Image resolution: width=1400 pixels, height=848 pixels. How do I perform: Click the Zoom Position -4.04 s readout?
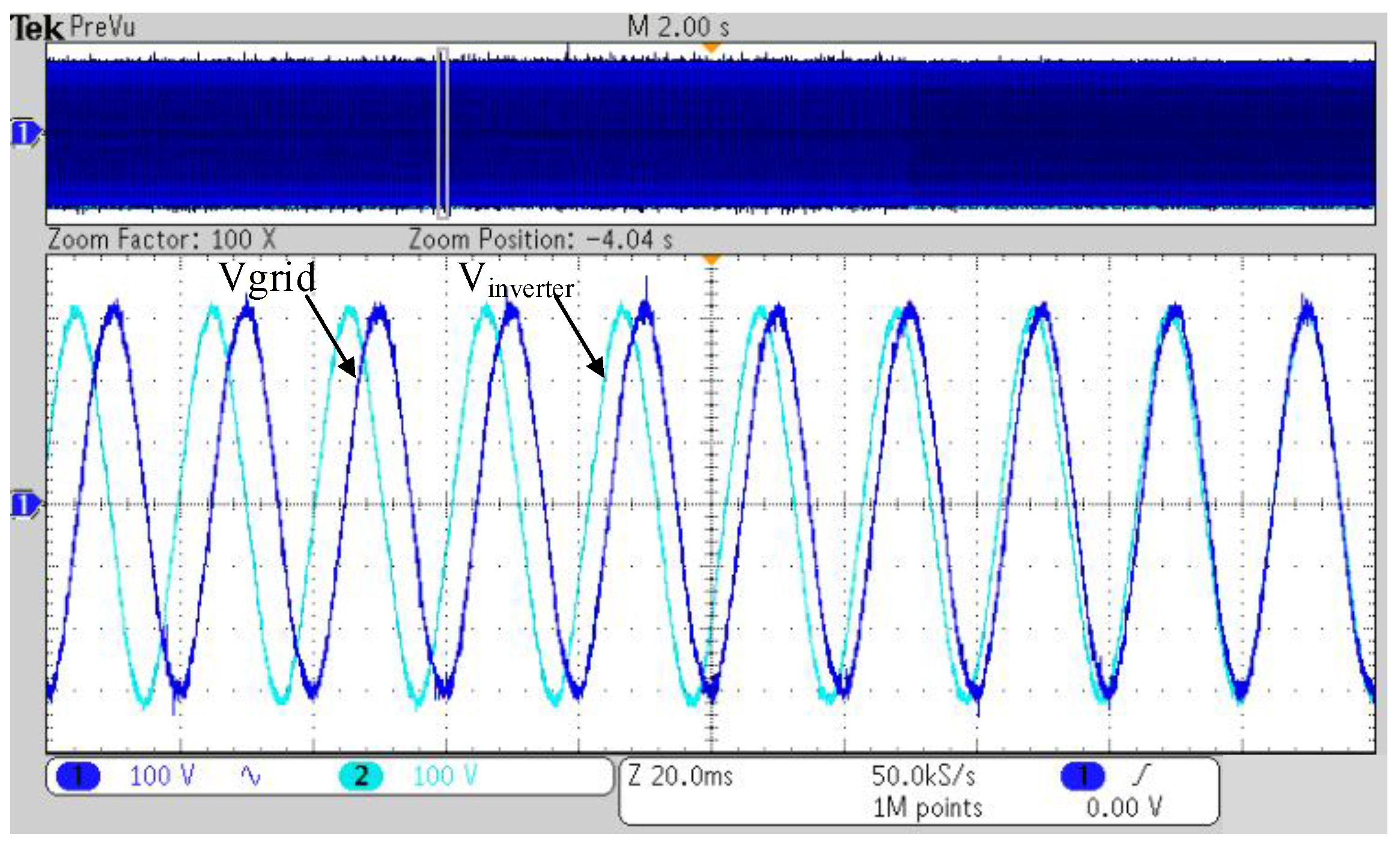click(x=540, y=239)
